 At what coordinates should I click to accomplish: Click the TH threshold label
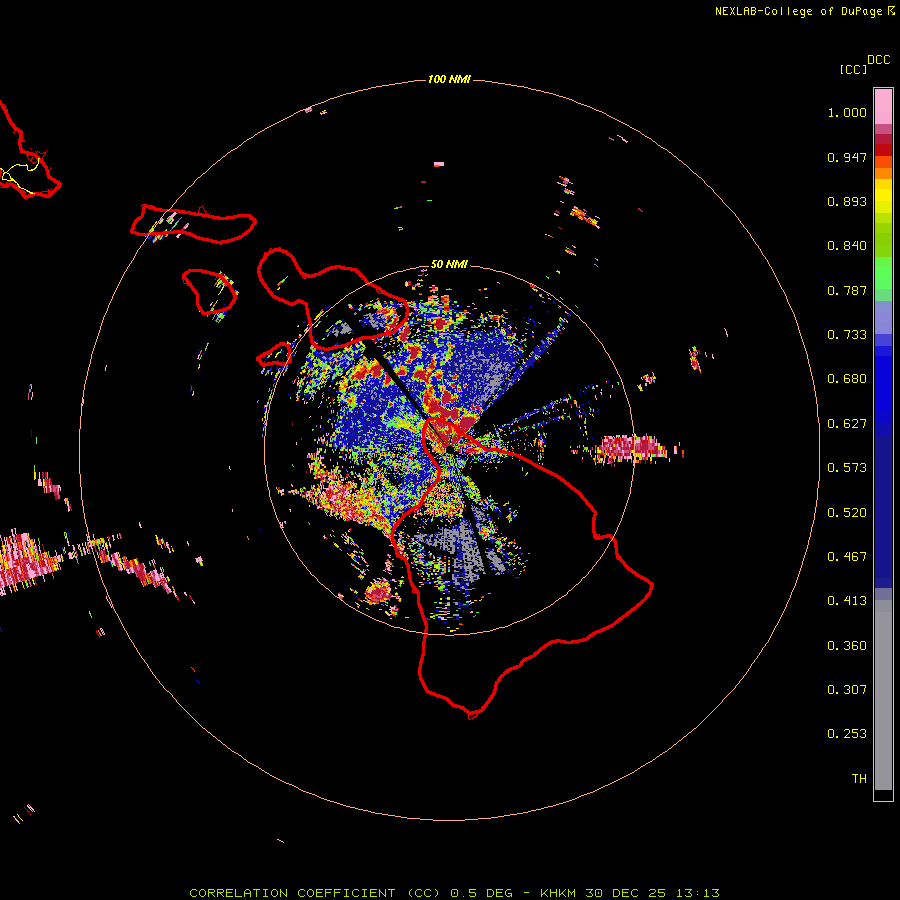click(x=859, y=779)
